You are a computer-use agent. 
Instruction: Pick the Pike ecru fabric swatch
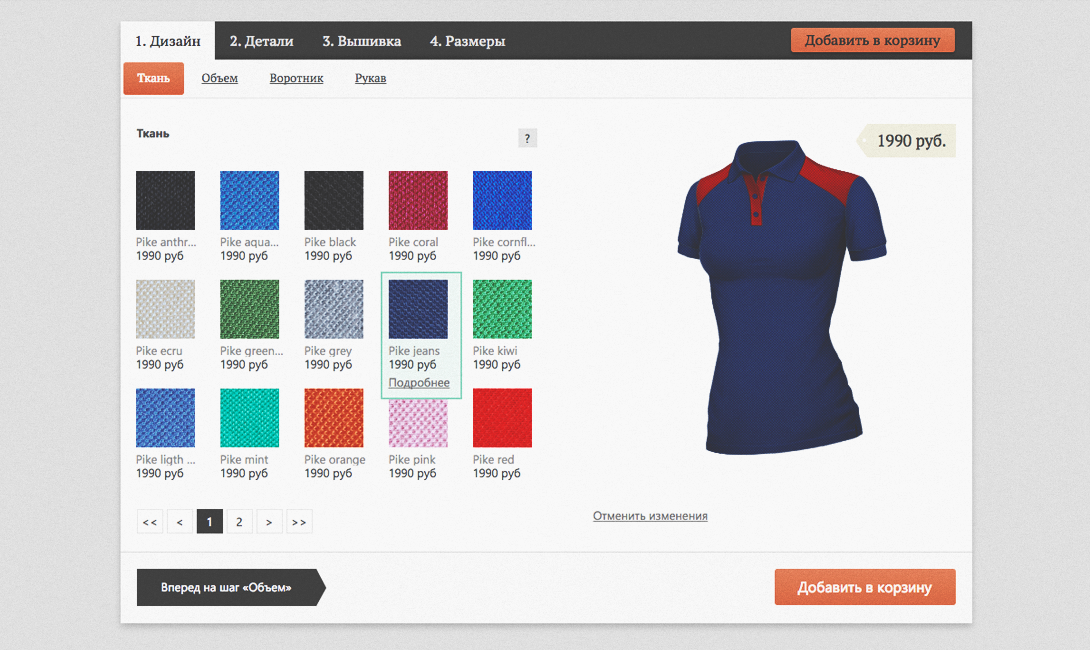click(x=165, y=309)
